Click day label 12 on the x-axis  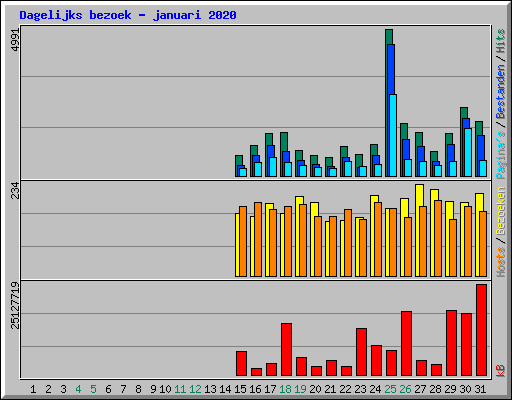point(195,389)
